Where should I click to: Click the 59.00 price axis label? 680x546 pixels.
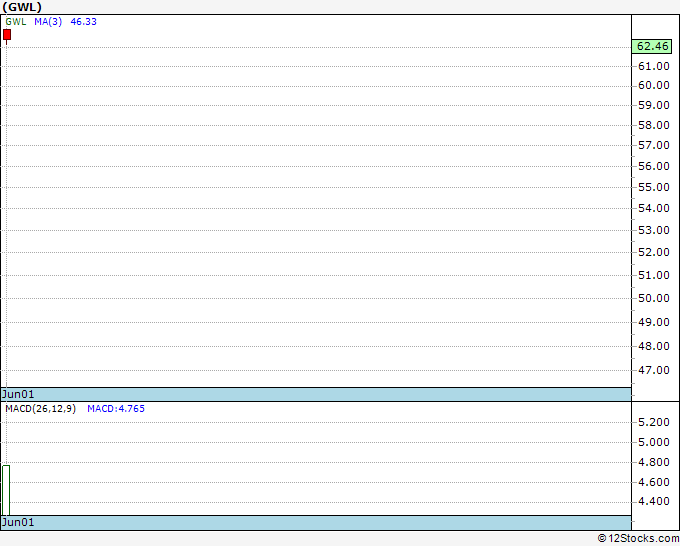pyautogui.click(x=654, y=105)
